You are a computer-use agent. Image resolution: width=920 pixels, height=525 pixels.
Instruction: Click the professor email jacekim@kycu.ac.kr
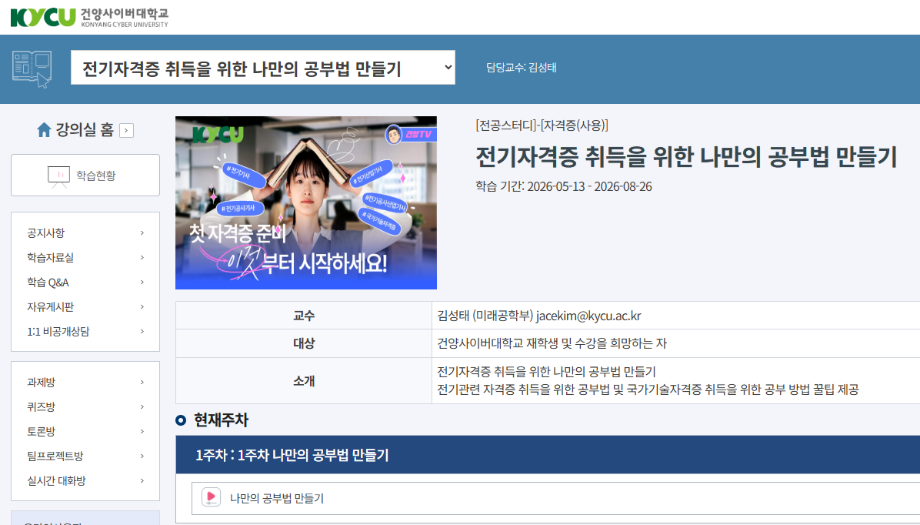coord(588,316)
